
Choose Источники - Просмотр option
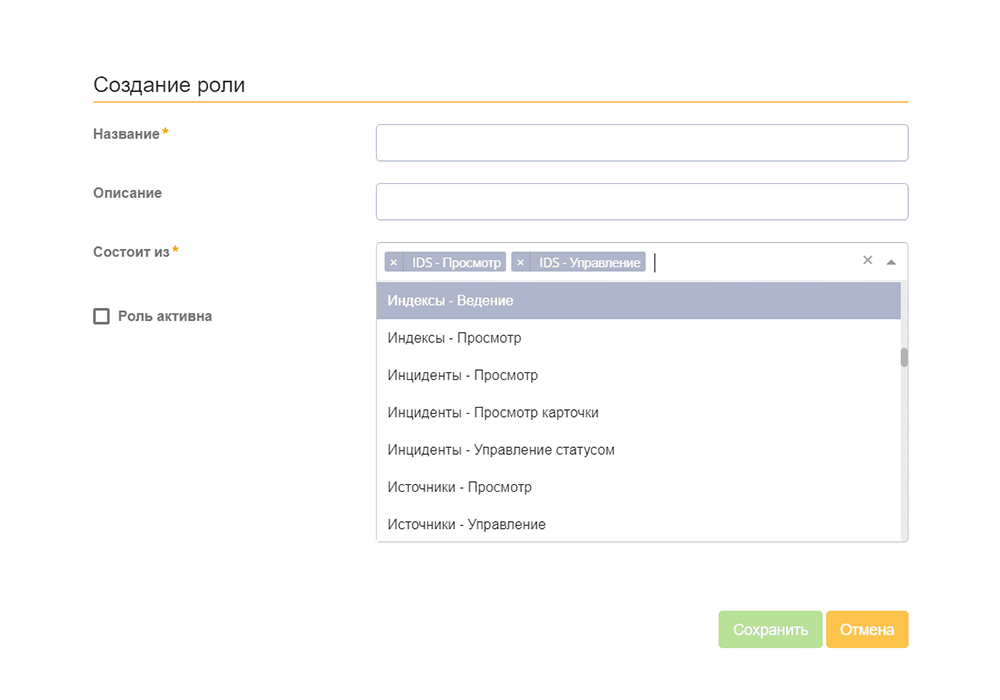[x=459, y=487]
